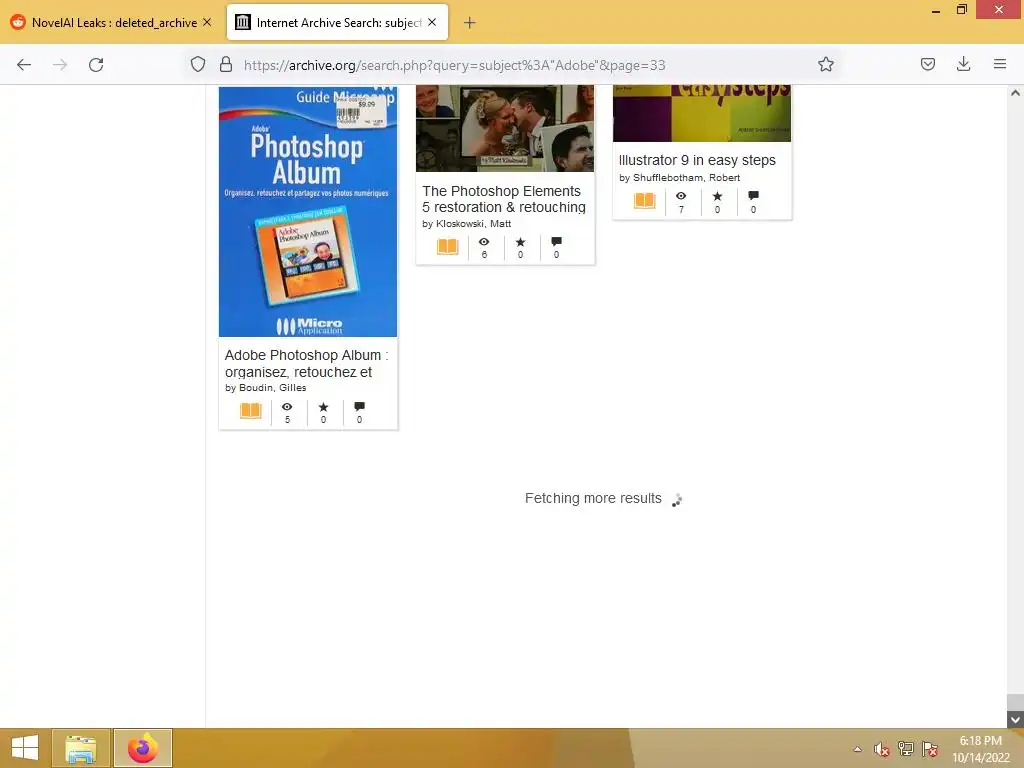Click the network tray icon

906,749
